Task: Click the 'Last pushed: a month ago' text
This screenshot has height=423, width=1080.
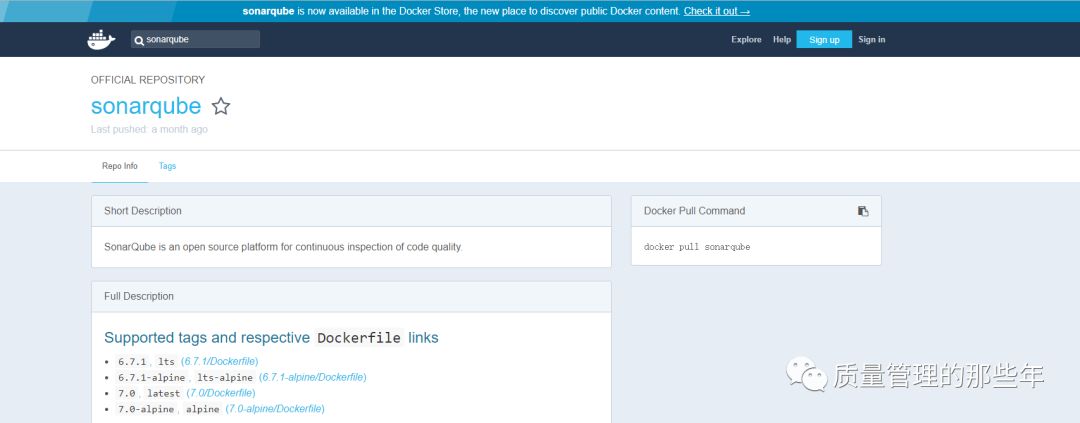Action: [149, 130]
